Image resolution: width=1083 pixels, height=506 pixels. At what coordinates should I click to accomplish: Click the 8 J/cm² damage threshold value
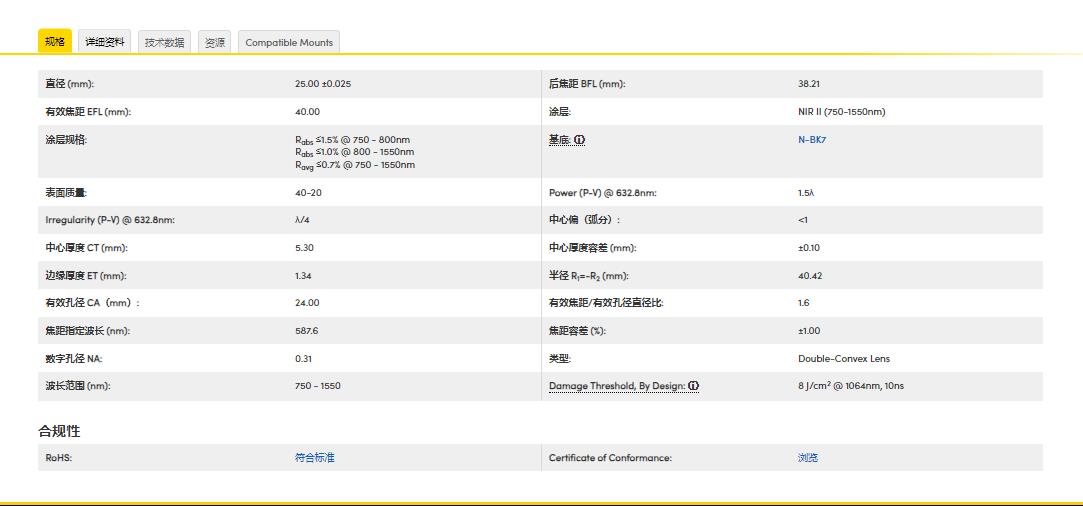tap(850, 386)
